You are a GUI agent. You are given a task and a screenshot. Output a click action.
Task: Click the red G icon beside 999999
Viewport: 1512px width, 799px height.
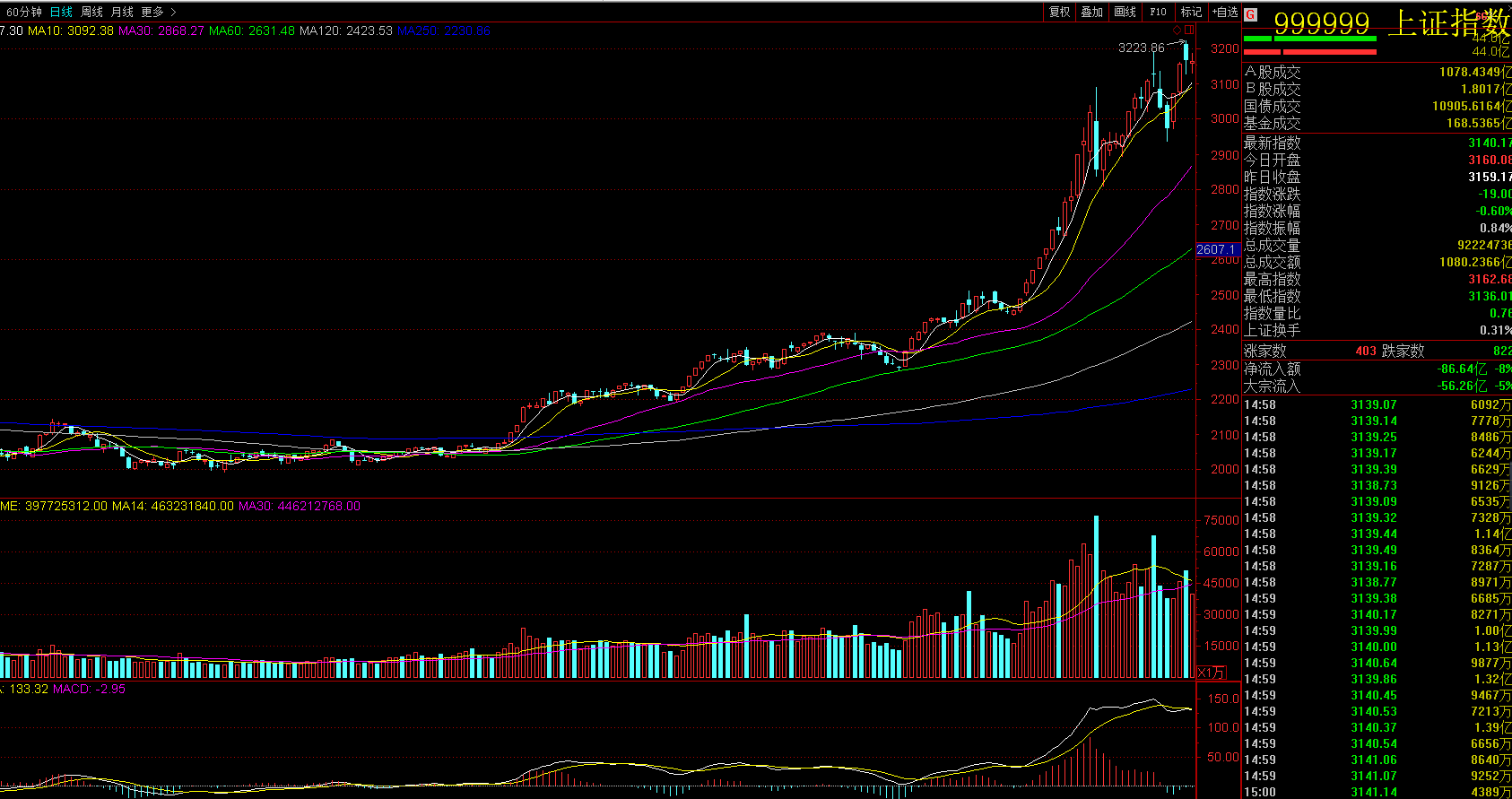tap(1251, 14)
